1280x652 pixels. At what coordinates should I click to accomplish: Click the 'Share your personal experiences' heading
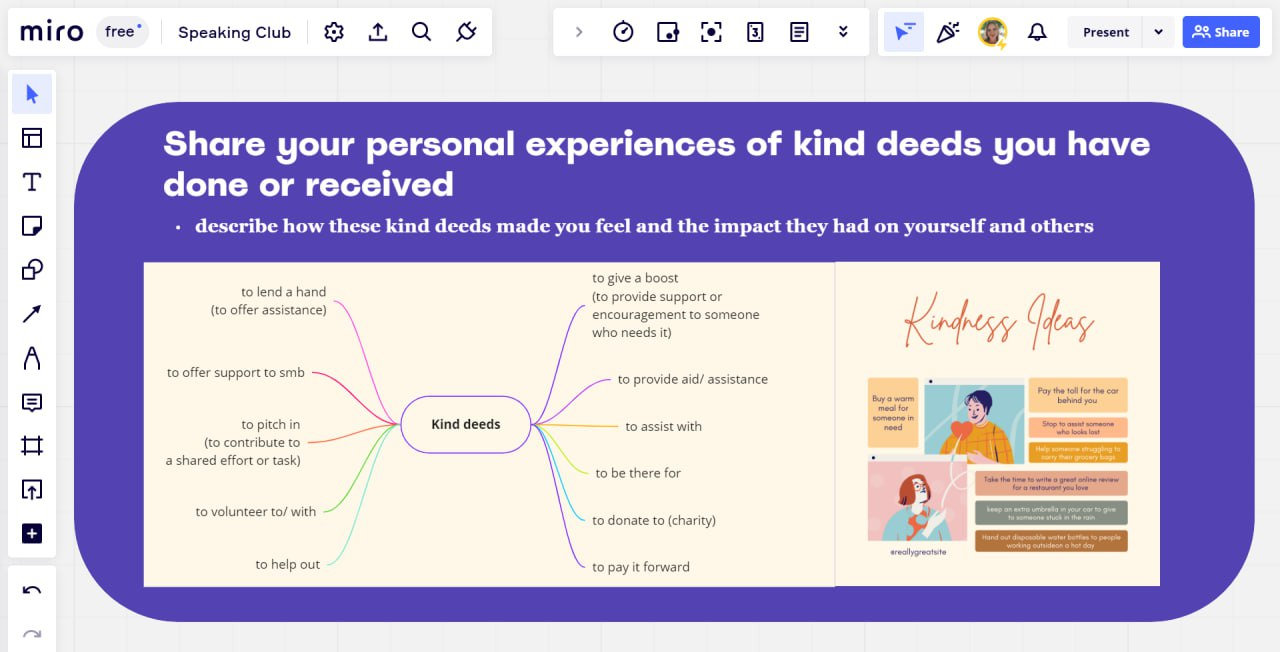coord(657,163)
